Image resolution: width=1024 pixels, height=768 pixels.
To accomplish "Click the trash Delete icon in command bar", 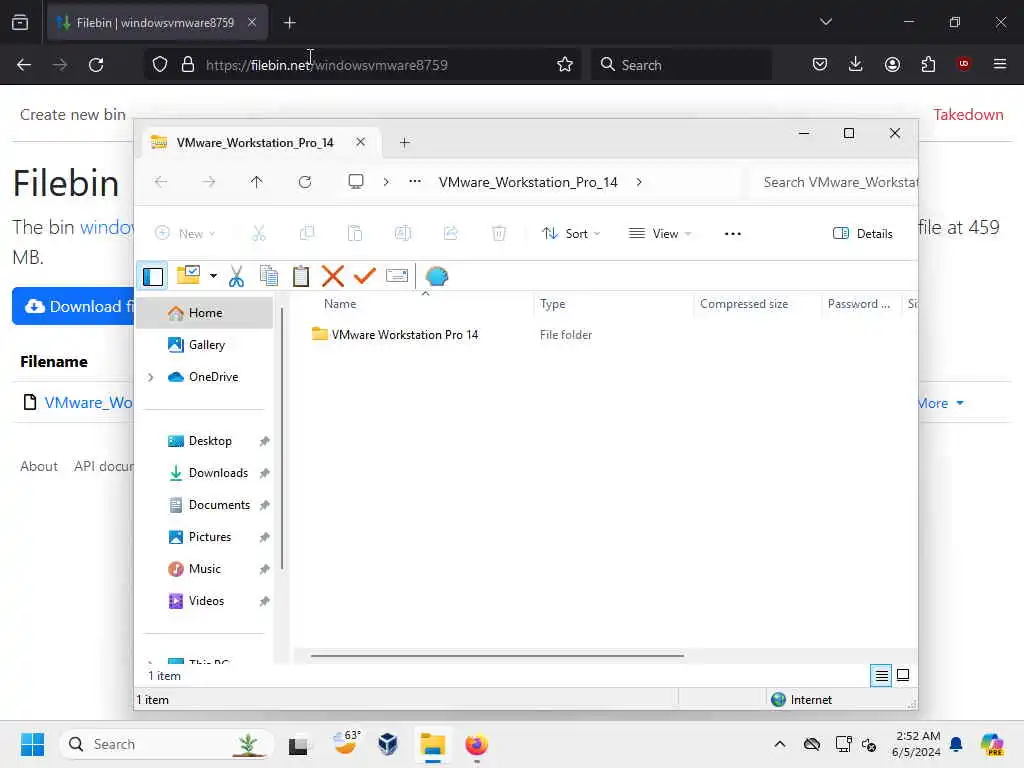I will click(499, 233).
